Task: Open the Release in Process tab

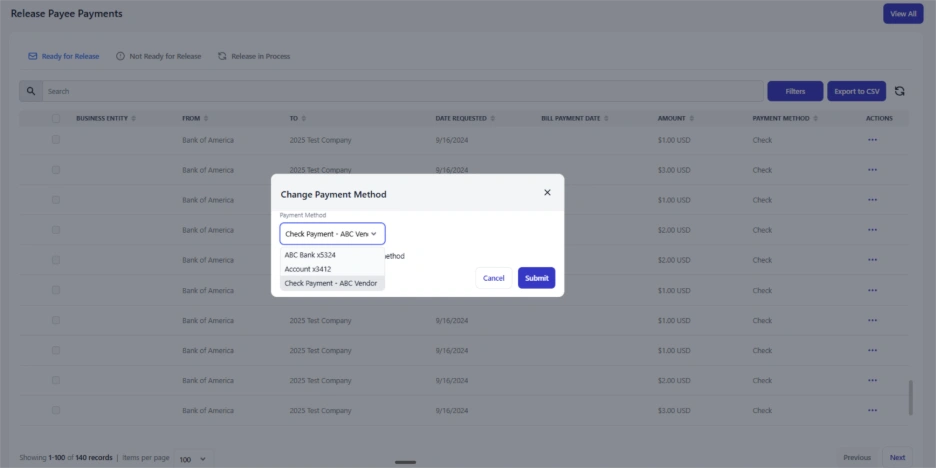Action: pos(254,56)
